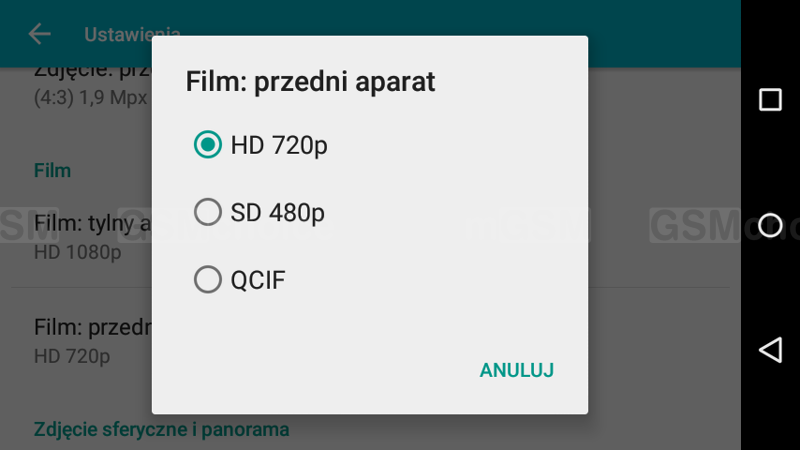
Task: Click the 'Film: przedni aparat' dialog title
Action: pos(310,82)
